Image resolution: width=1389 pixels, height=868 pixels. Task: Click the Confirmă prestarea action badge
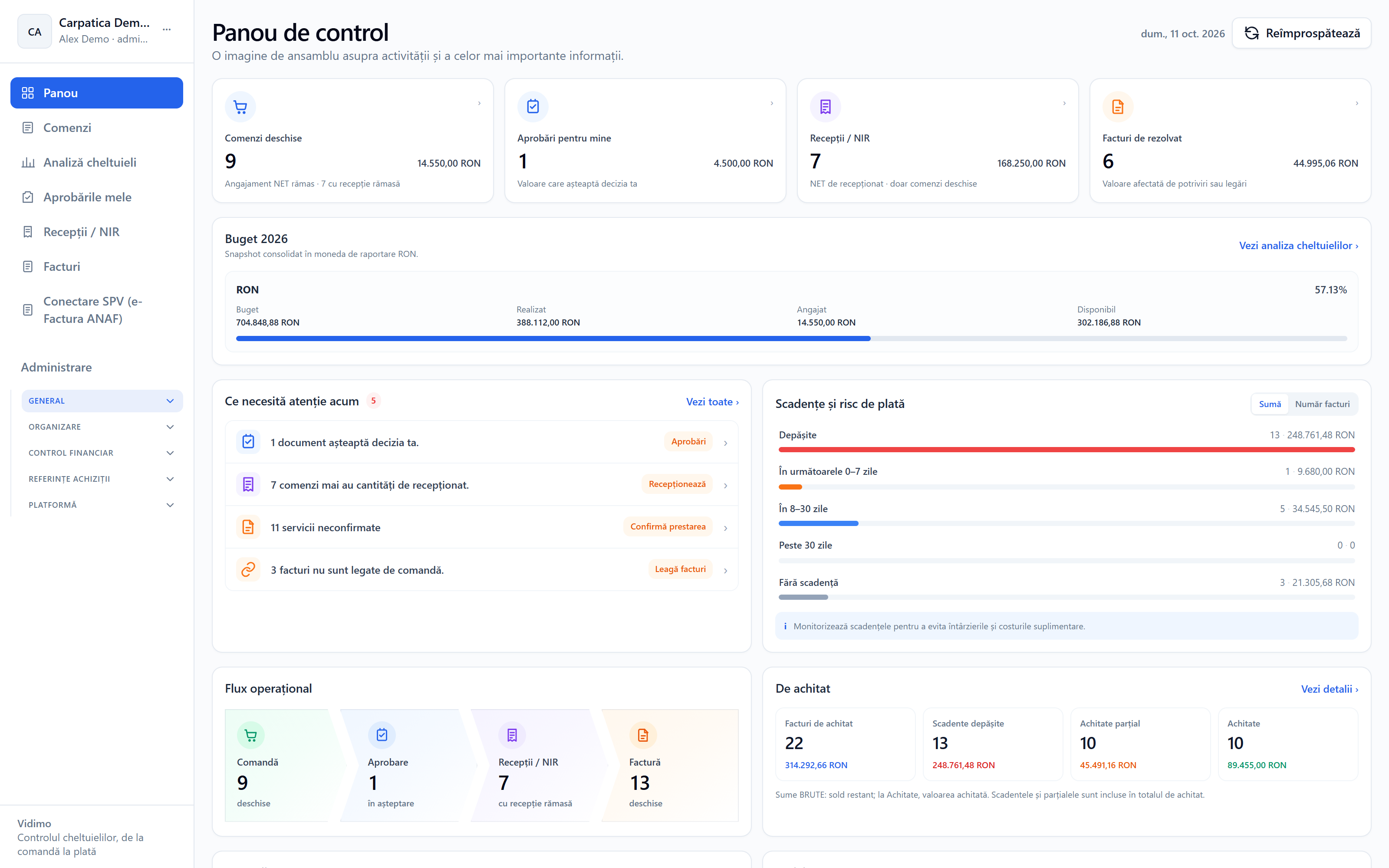coord(668,526)
